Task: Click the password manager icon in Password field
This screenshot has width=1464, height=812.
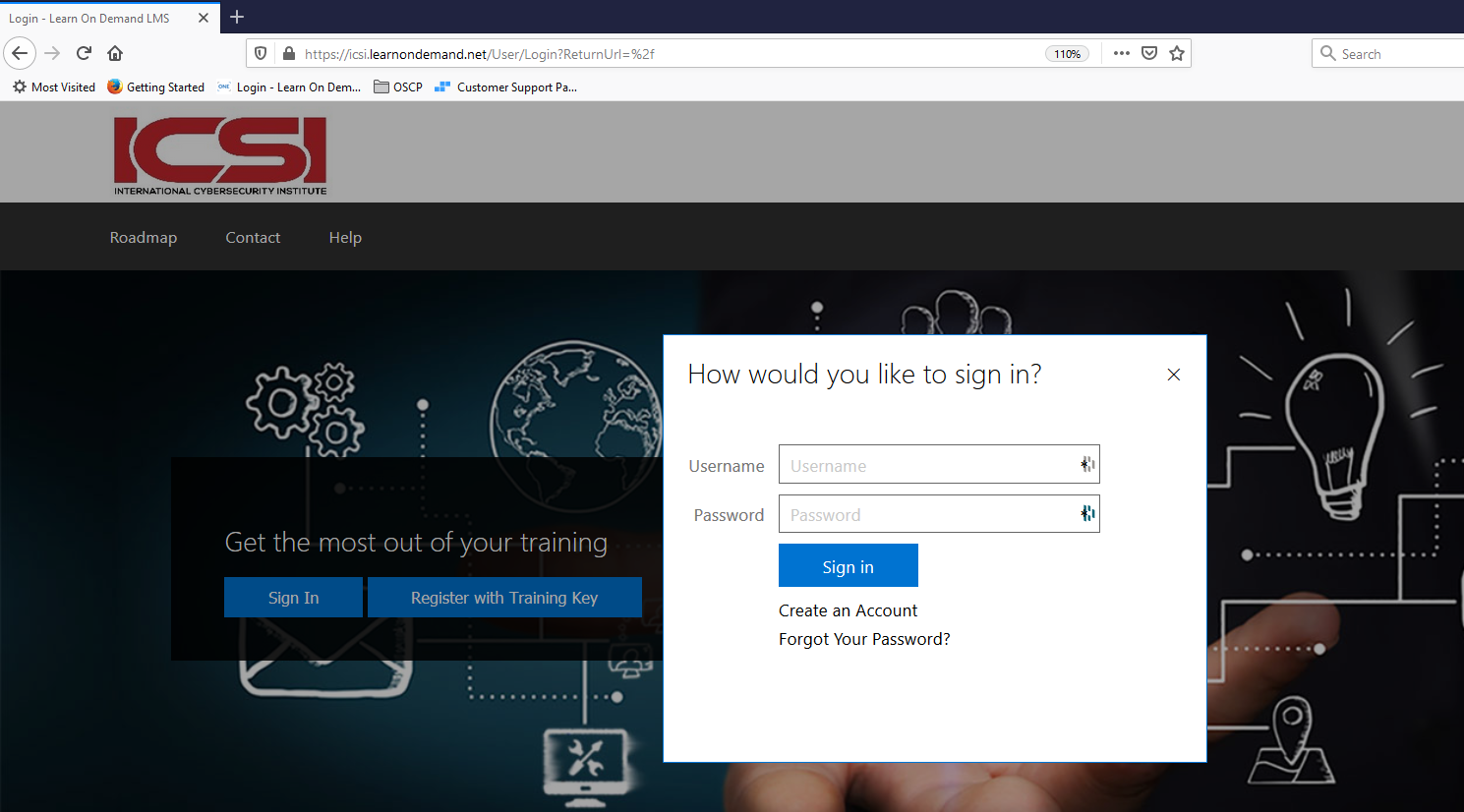Action: pyautogui.click(x=1087, y=513)
